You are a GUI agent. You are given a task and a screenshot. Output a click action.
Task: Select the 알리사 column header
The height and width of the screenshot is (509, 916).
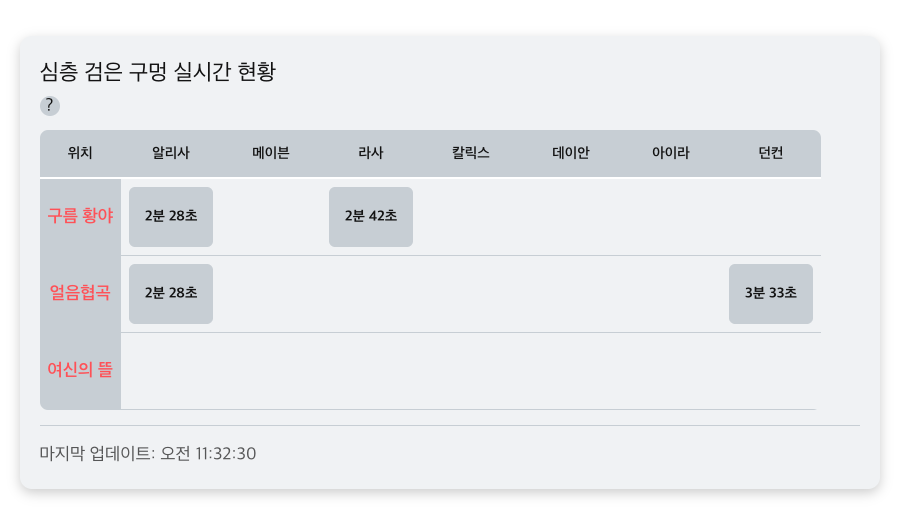171,153
